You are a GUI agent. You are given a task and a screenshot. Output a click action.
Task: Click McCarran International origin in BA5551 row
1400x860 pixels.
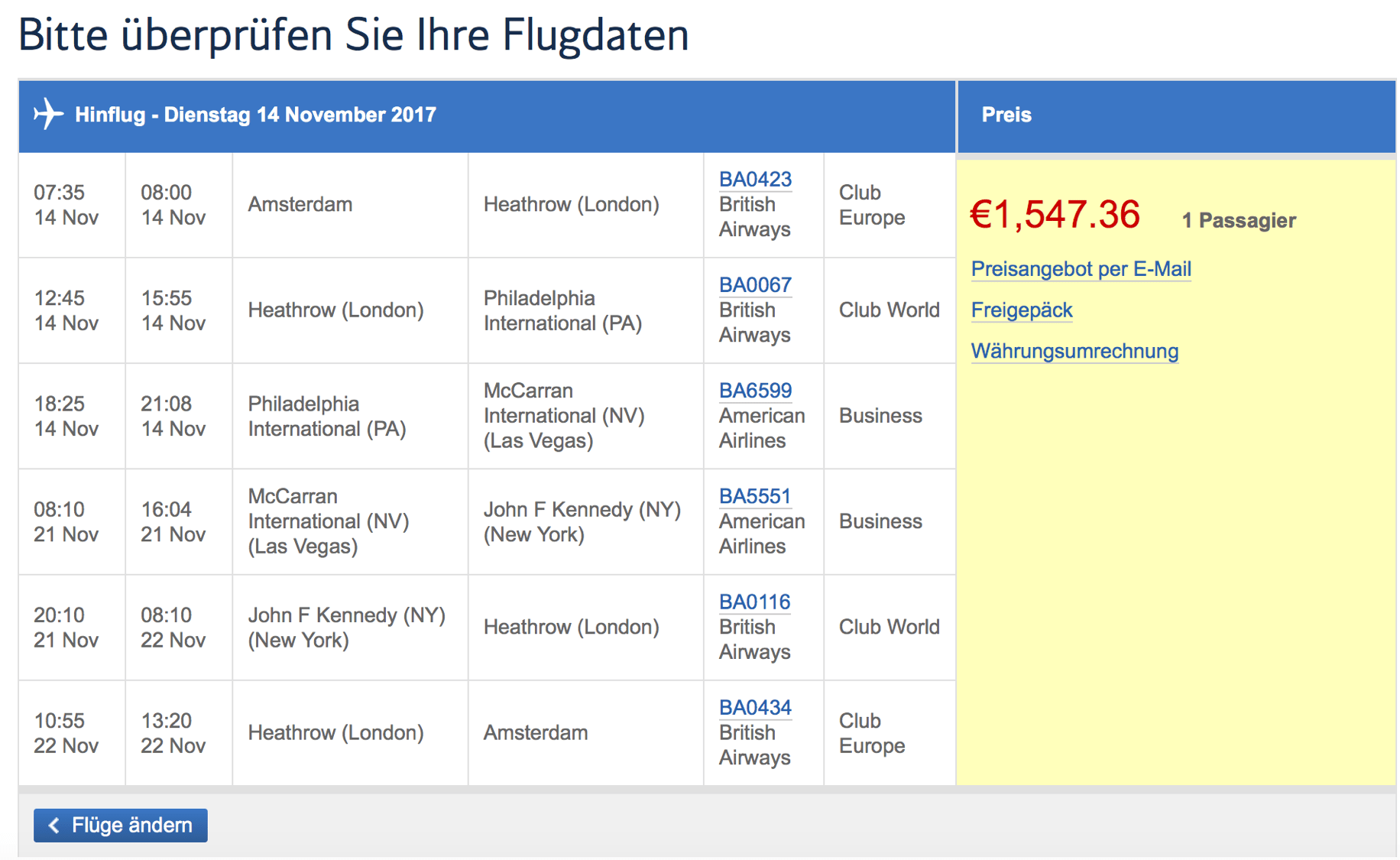328,521
